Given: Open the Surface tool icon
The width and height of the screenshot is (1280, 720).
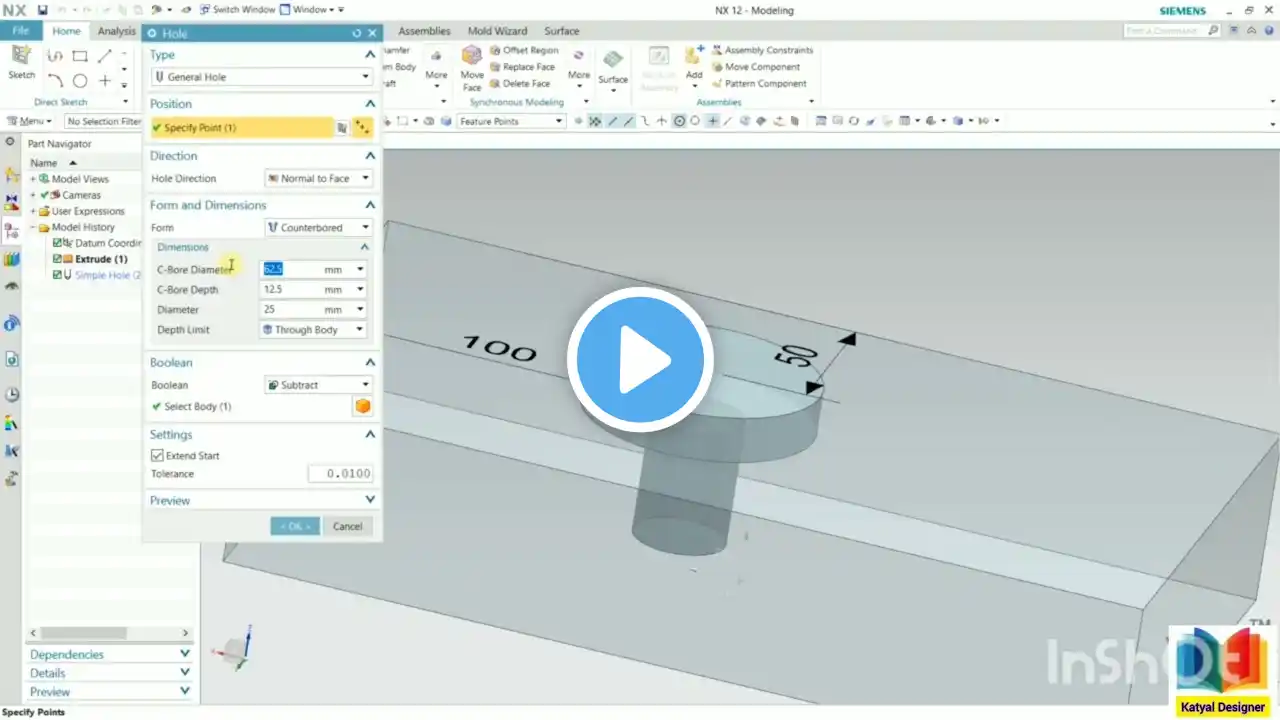Looking at the screenshot, I should click(x=613, y=59).
